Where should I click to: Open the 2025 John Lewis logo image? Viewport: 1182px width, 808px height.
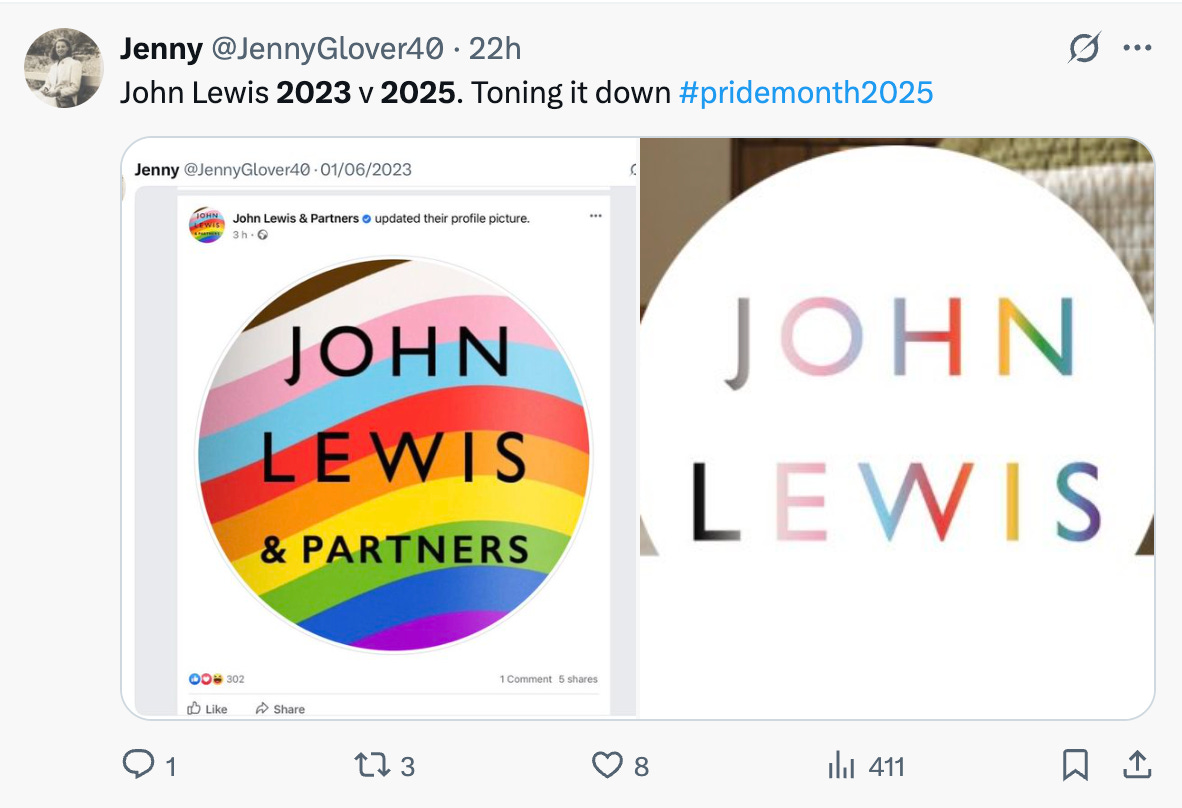[x=897, y=427]
